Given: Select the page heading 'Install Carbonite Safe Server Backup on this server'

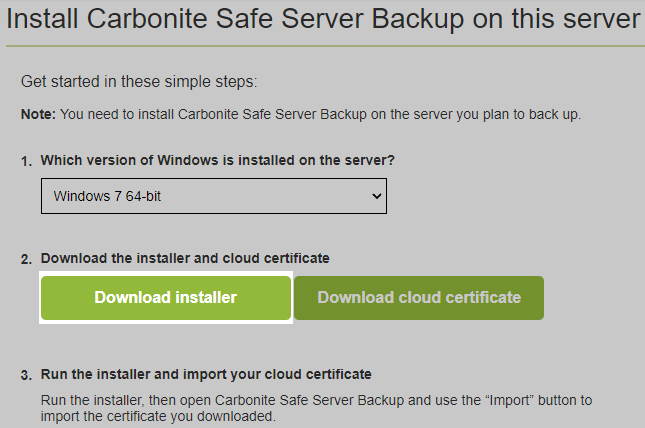Looking at the screenshot, I should pyautogui.click(x=323, y=19).
